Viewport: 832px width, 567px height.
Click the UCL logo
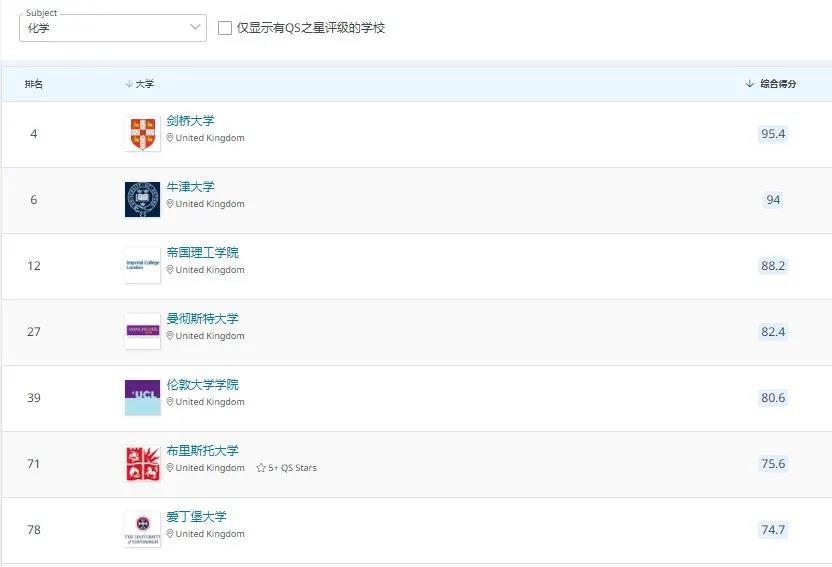tap(142, 397)
